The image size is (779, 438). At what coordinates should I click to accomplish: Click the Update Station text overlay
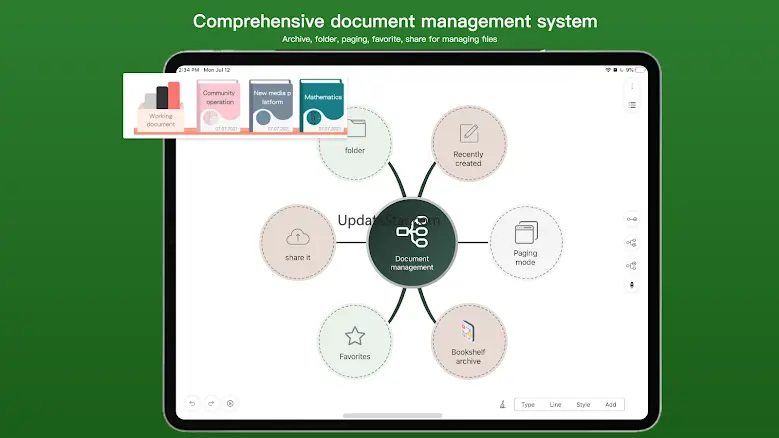[x=389, y=220]
